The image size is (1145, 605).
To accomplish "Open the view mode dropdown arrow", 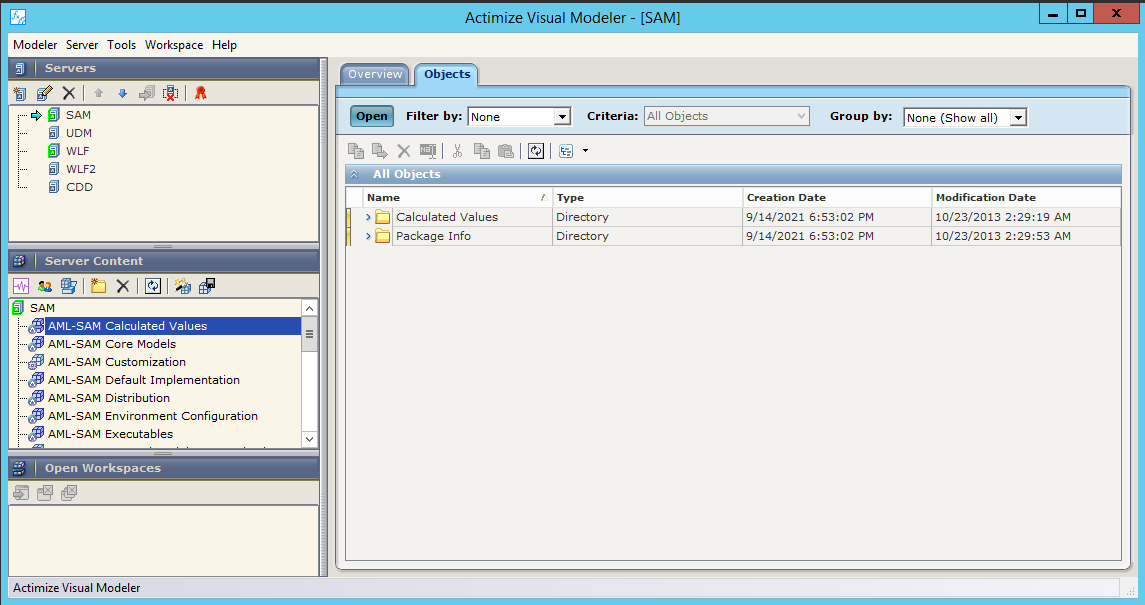I will click(x=585, y=151).
